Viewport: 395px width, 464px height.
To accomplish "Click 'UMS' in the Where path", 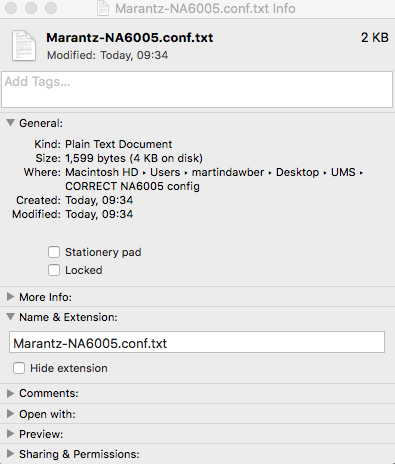I will pos(343,172).
